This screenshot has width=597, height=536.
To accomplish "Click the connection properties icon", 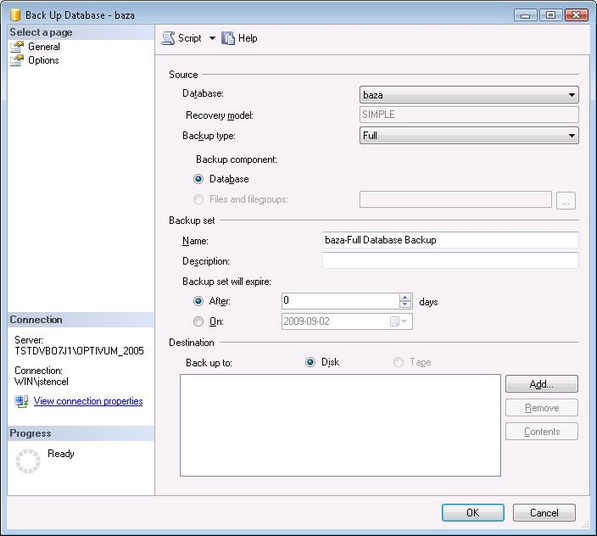I will (21, 401).
